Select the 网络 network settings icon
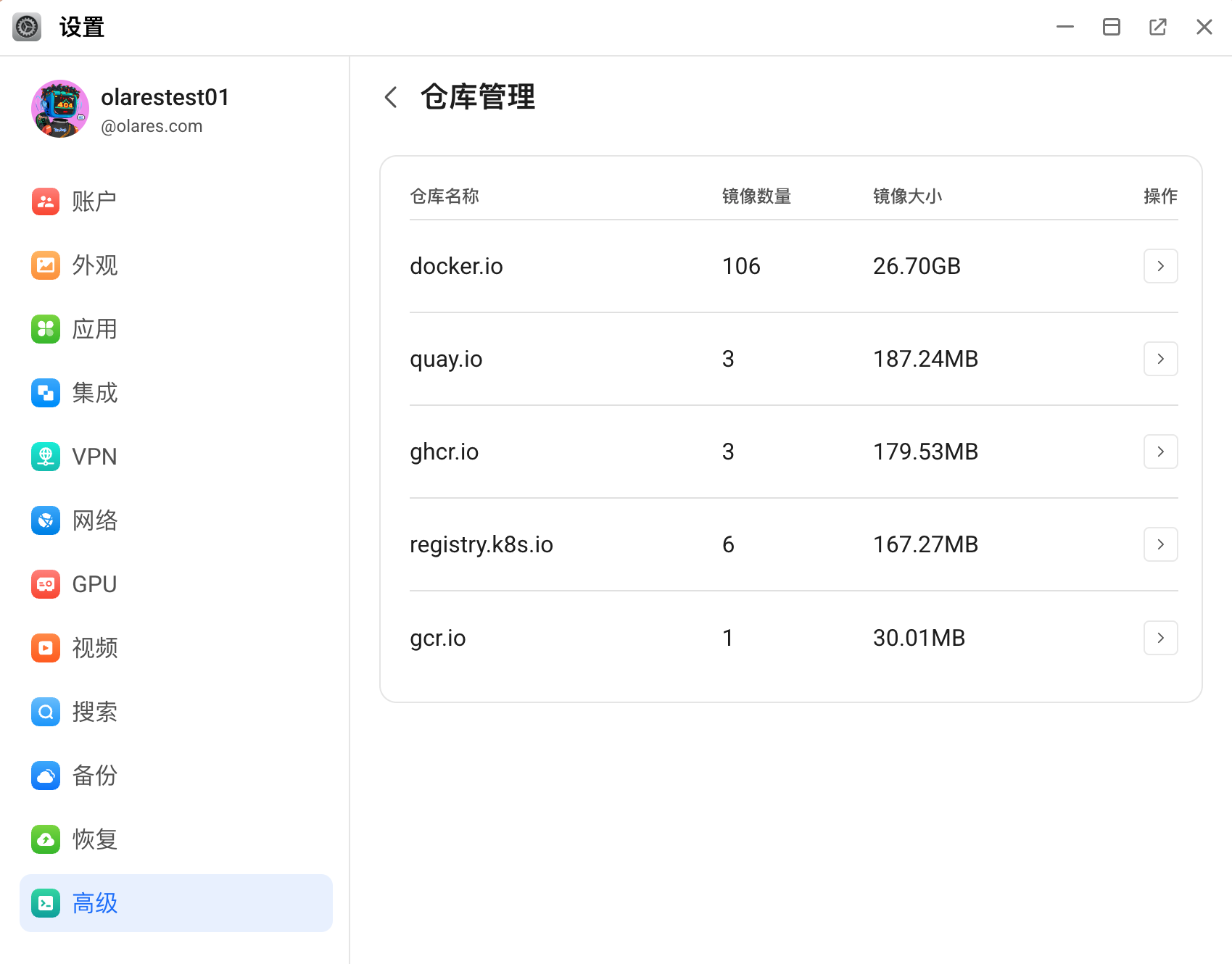 [45, 520]
